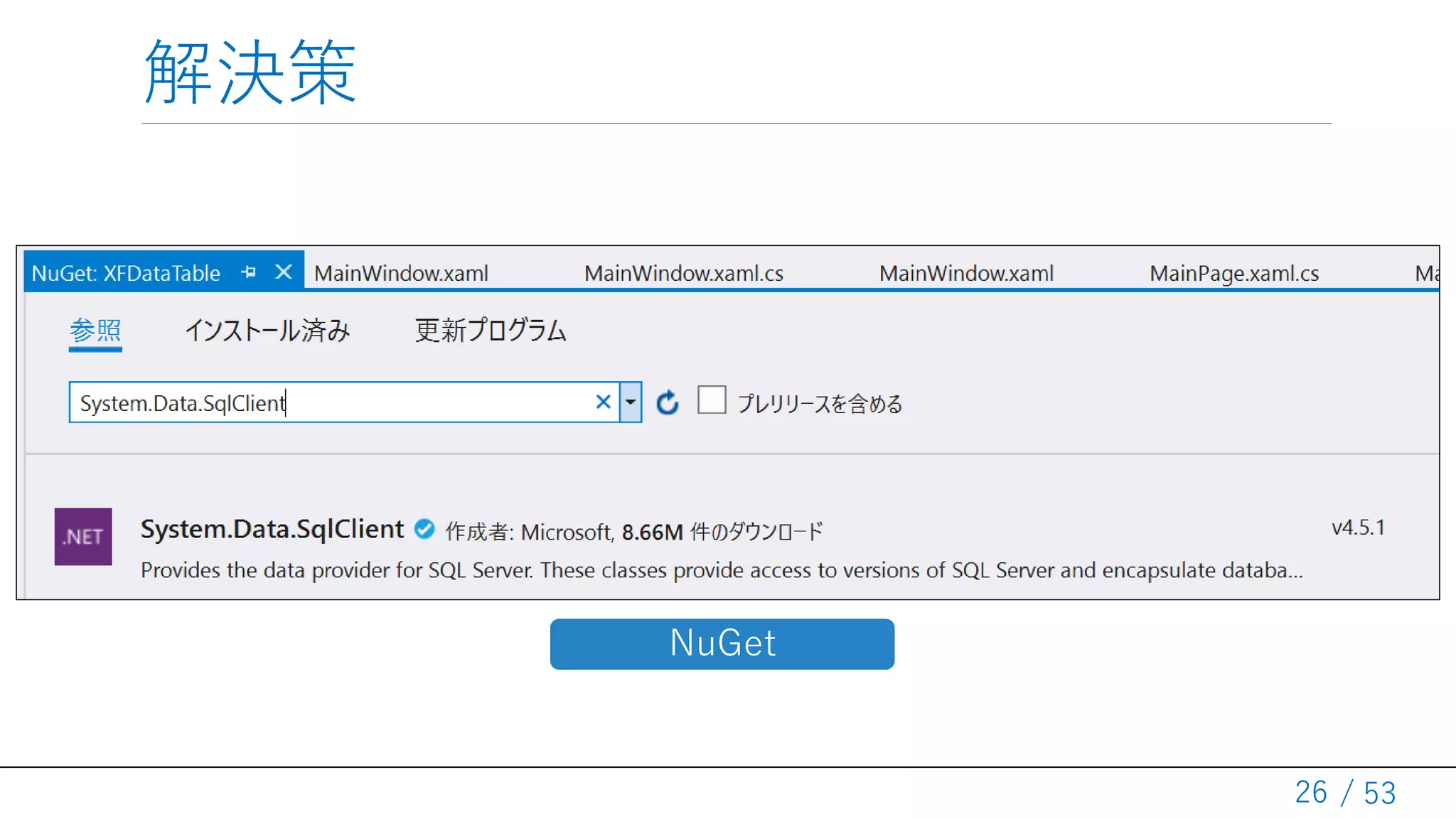The image size is (1456, 819).
Task: Open the MainPage.xaml.cs document tab
Action: (x=1234, y=273)
